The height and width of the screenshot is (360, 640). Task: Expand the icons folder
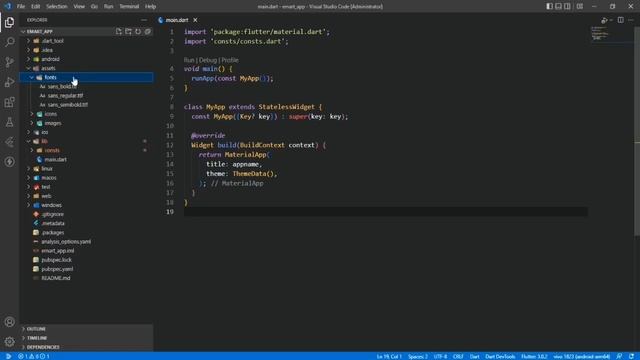click(87, 114)
